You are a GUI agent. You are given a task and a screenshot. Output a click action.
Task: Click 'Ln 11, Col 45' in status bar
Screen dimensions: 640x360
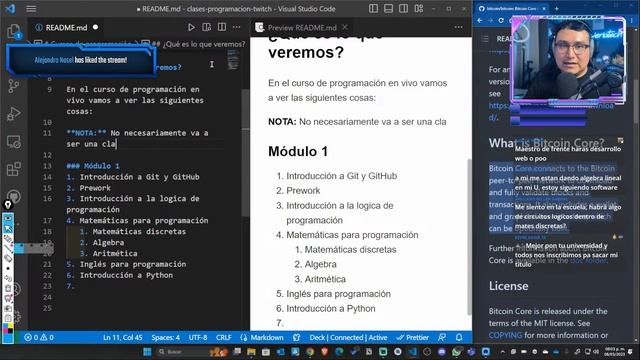[x=122, y=338]
